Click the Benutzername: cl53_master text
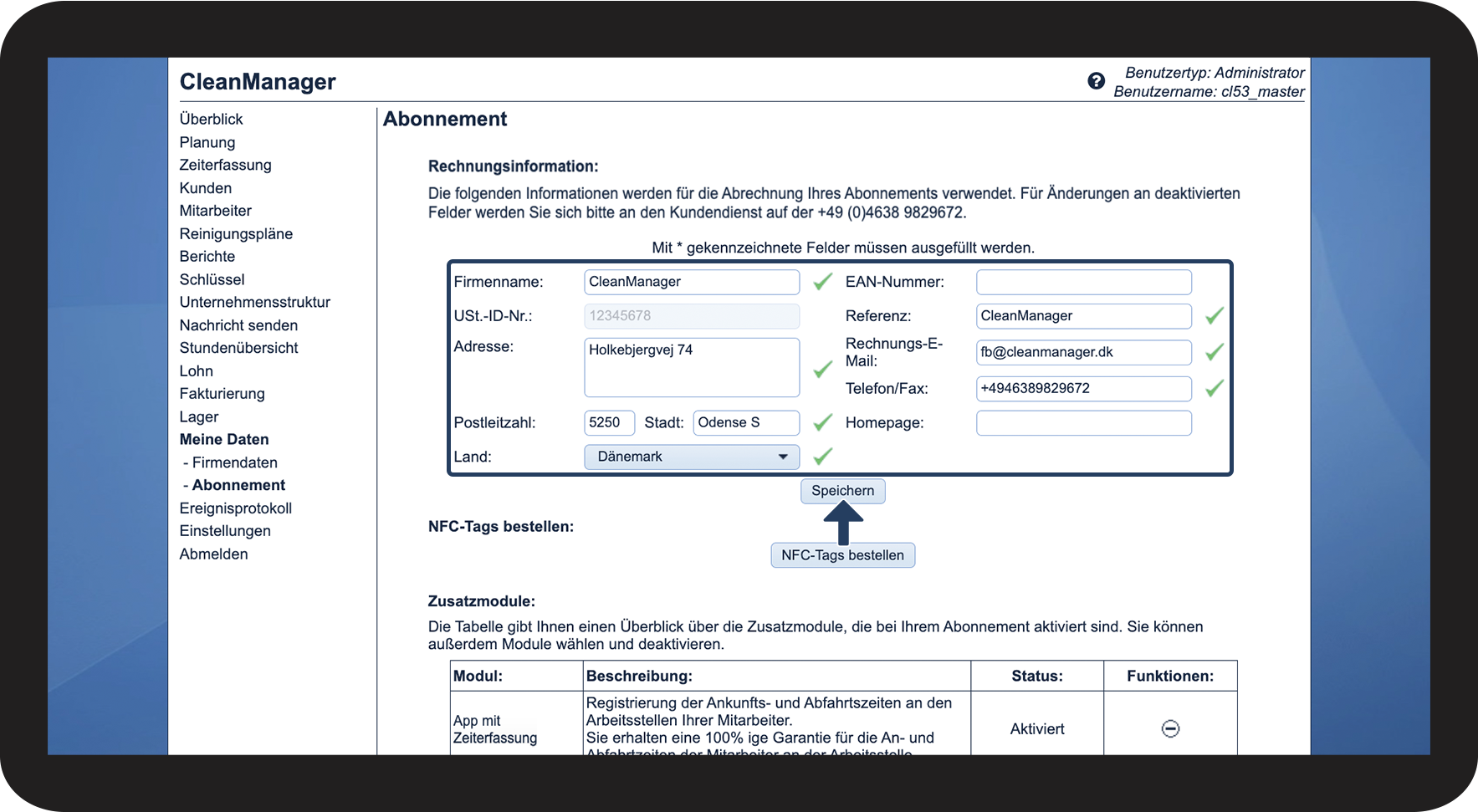1478x812 pixels. point(1209,92)
